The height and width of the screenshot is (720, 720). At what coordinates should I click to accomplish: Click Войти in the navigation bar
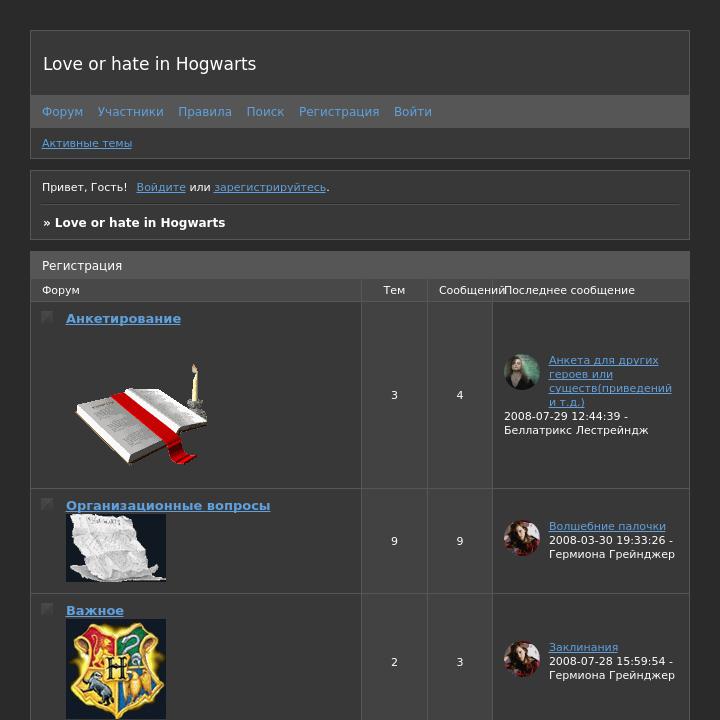pyautogui.click(x=413, y=112)
